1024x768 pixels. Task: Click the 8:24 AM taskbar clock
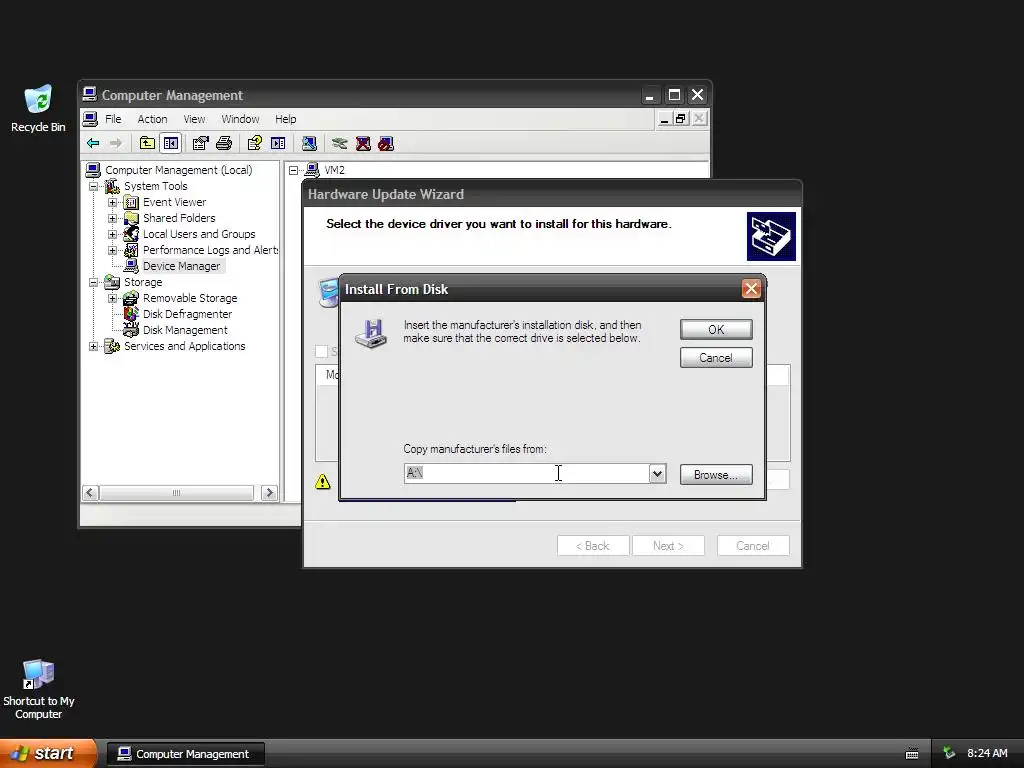pos(987,754)
